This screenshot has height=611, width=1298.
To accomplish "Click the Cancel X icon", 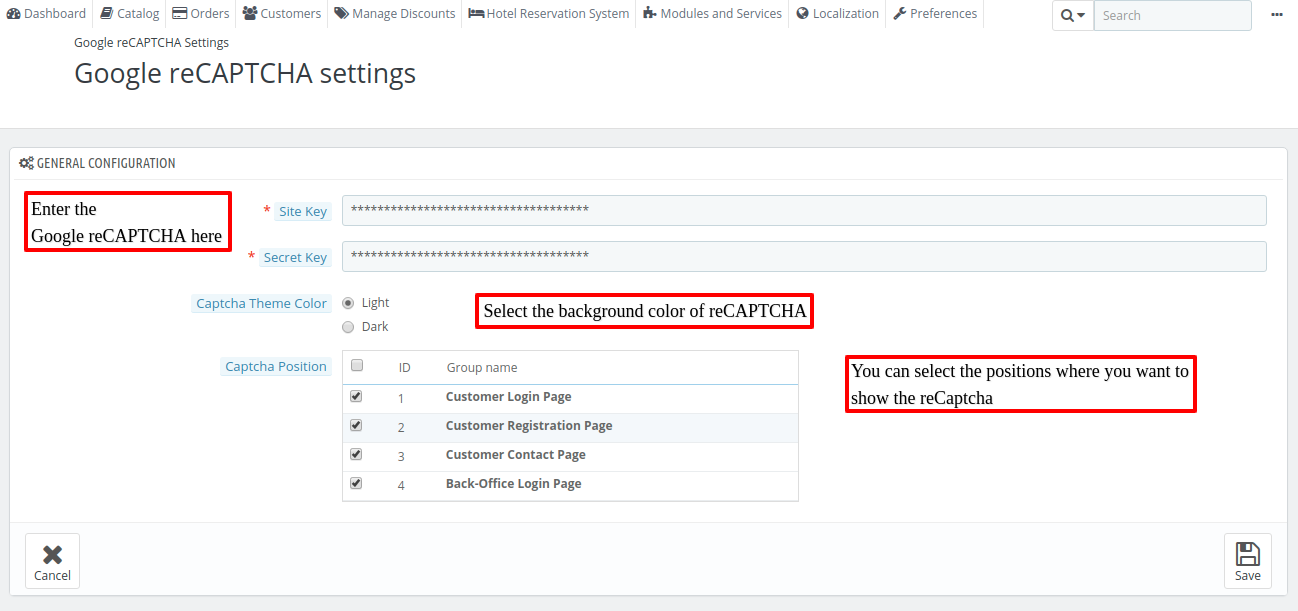I will [52, 555].
